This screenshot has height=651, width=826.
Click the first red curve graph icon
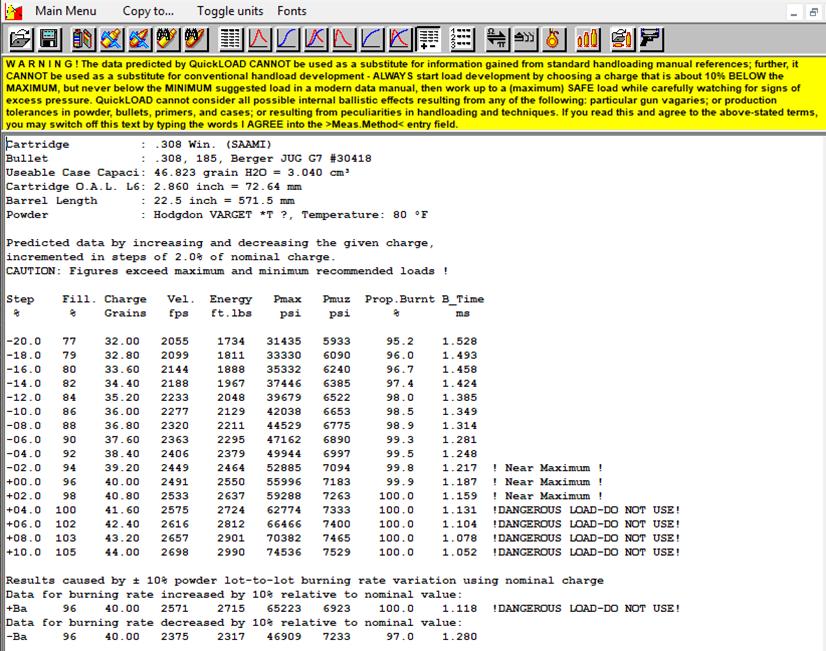pos(259,39)
